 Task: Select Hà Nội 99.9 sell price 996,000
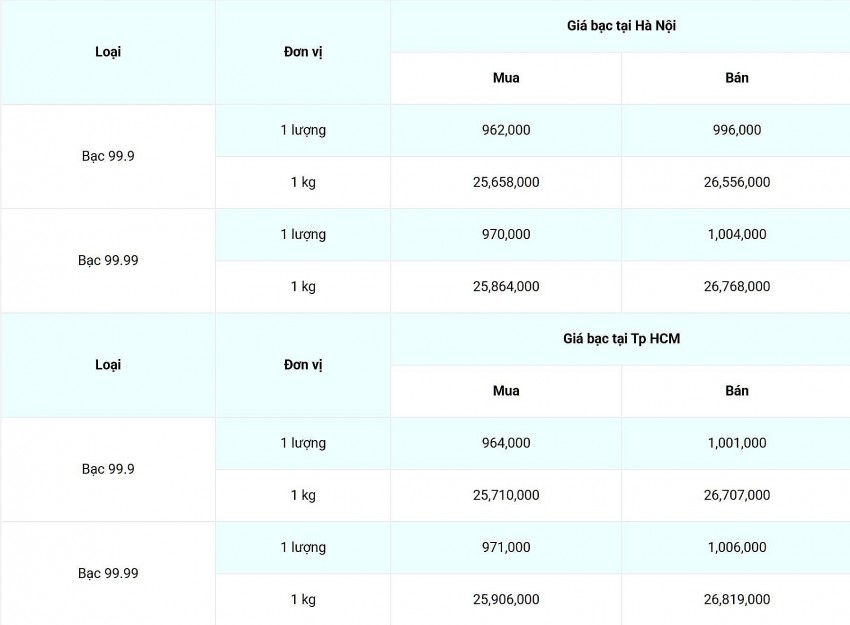pyautogui.click(x=737, y=130)
